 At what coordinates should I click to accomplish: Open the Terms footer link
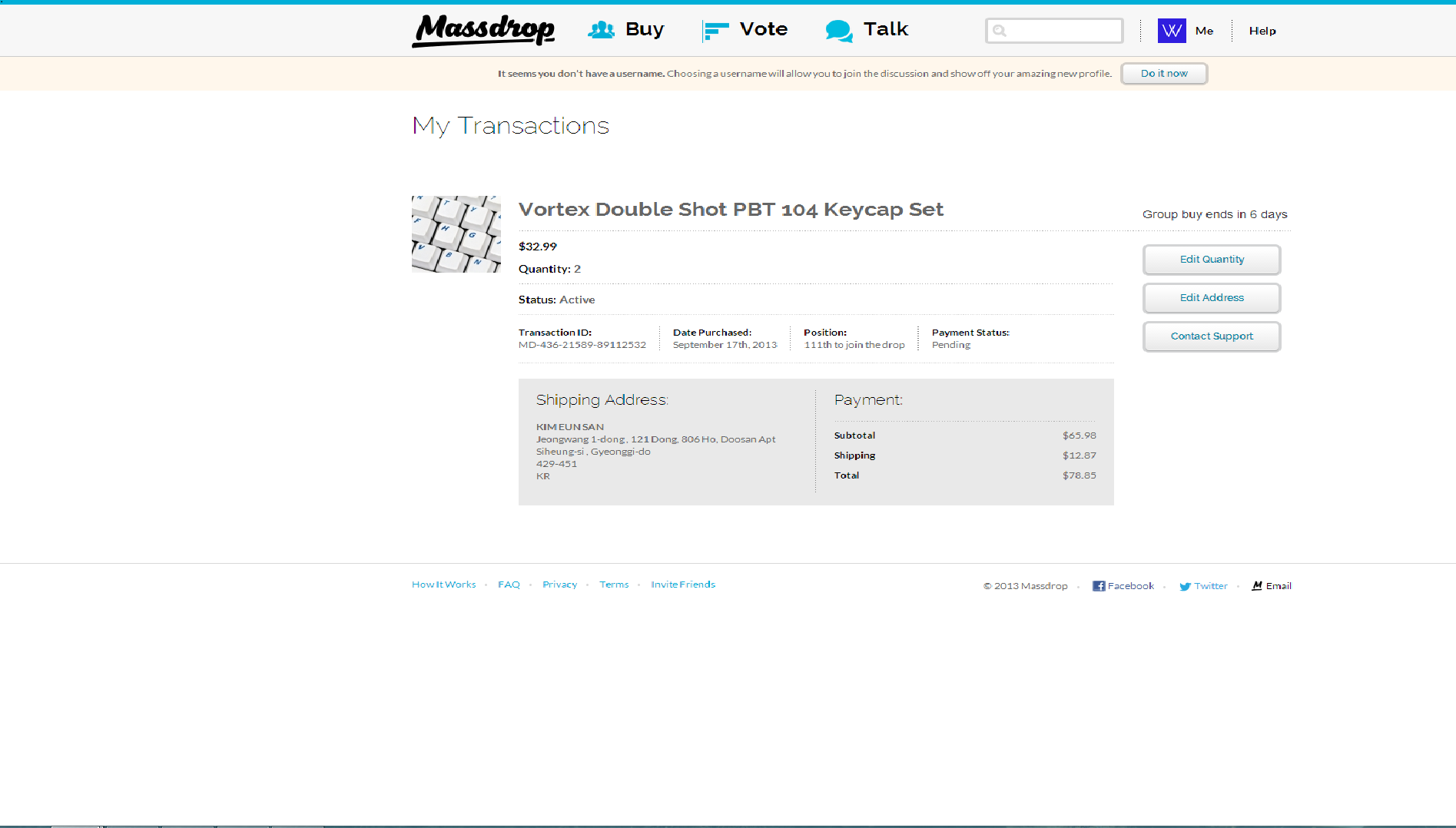[x=614, y=585]
